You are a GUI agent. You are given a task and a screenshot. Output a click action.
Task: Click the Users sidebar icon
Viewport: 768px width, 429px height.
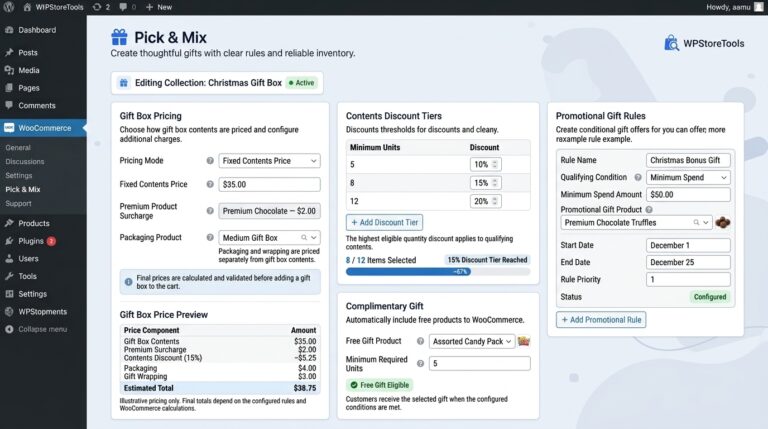(x=9, y=259)
